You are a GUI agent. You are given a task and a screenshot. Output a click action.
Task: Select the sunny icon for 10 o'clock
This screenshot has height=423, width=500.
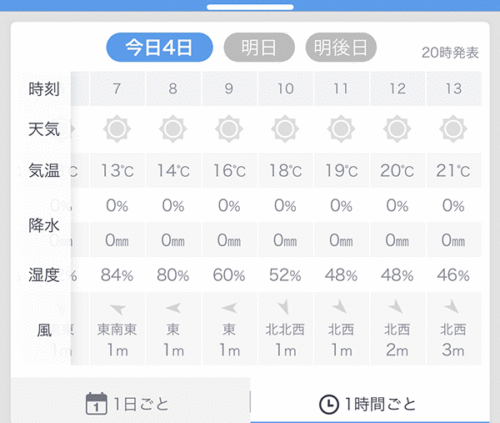[x=285, y=129]
